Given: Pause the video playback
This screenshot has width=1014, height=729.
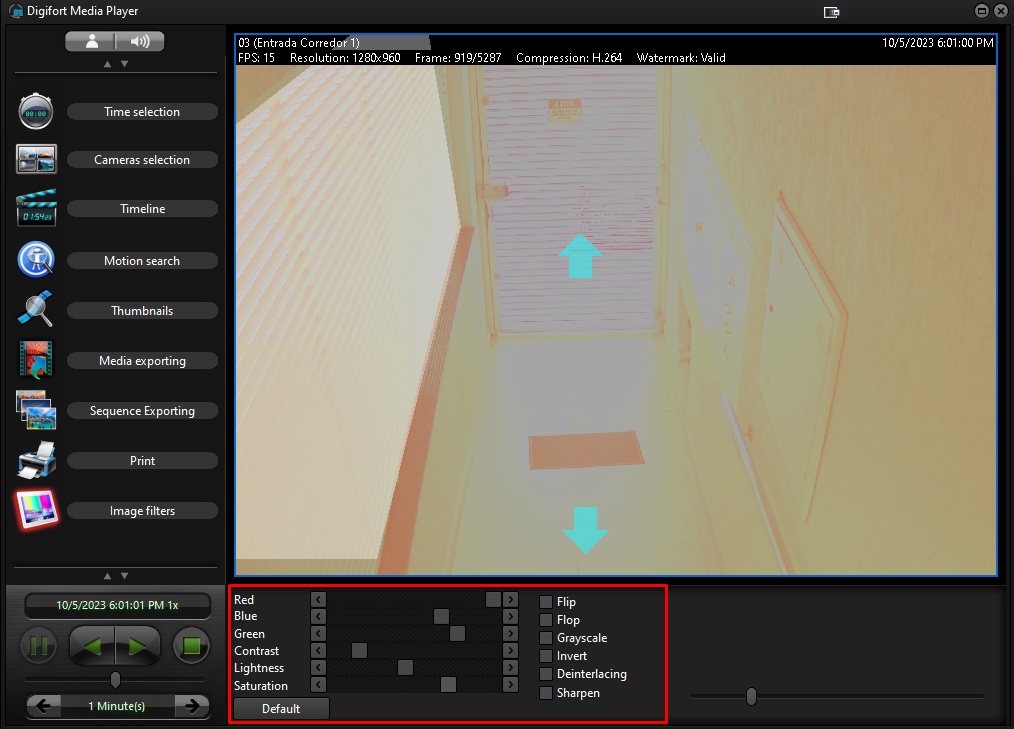Looking at the screenshot, I should 39,645.
